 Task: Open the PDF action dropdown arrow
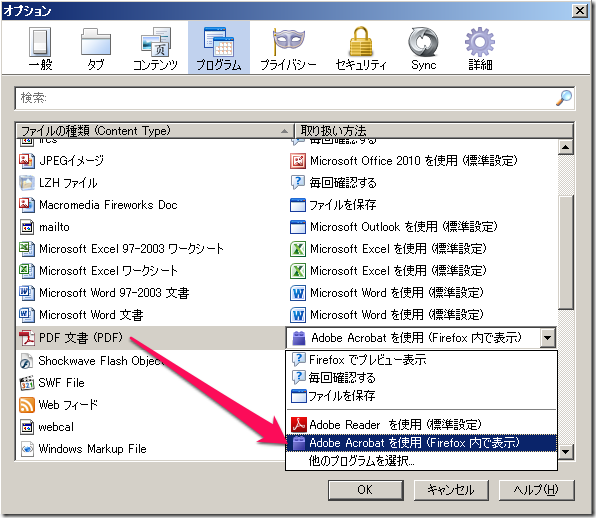547,337
